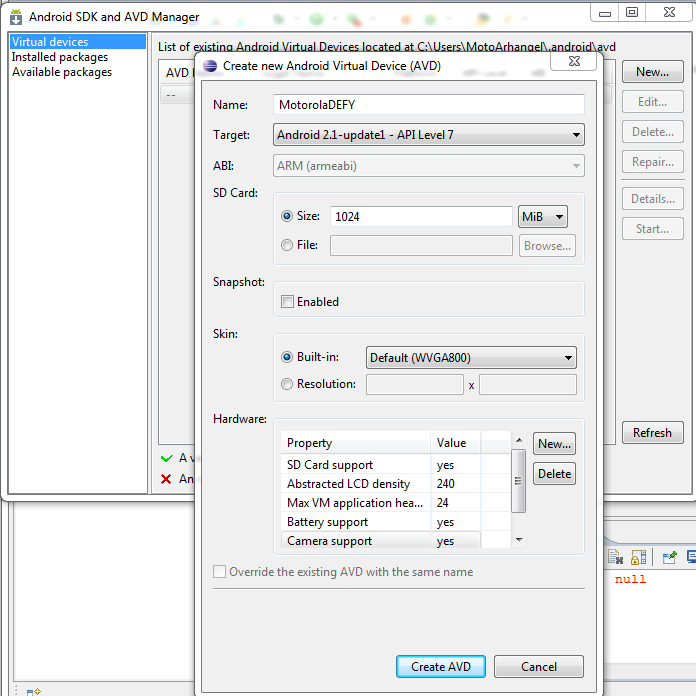Click the resolution width input field
The width and height of the screenshot is (696, 696).
tap(415, 384)
